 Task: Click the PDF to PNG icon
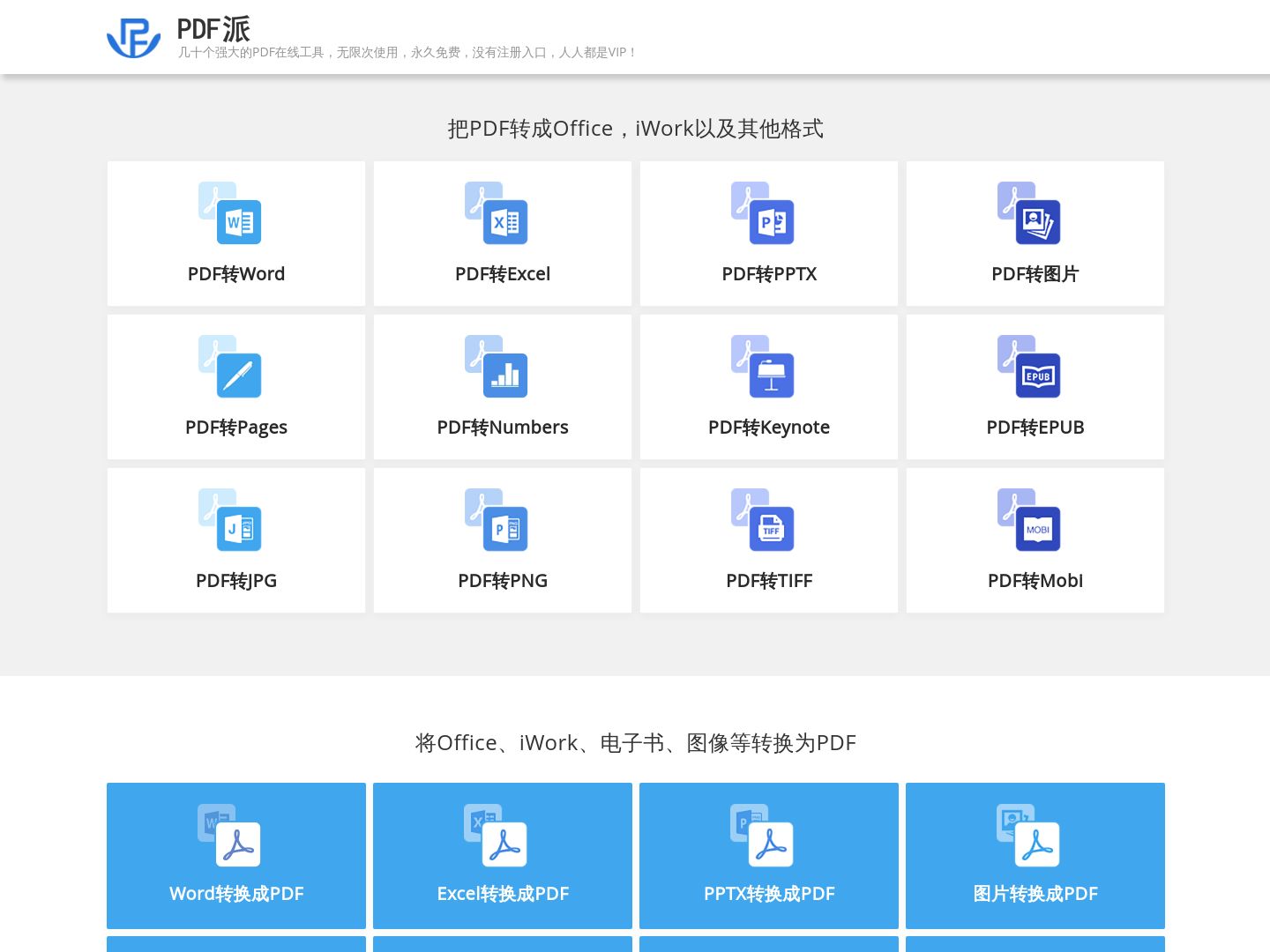pyautogui.click(x=497, y=519)
